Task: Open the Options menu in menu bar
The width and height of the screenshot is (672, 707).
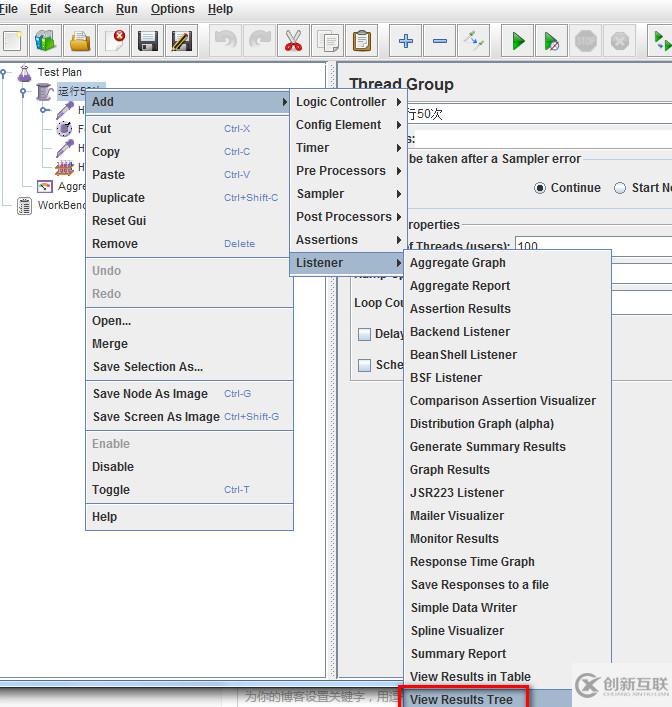Action: coord(172,9)
